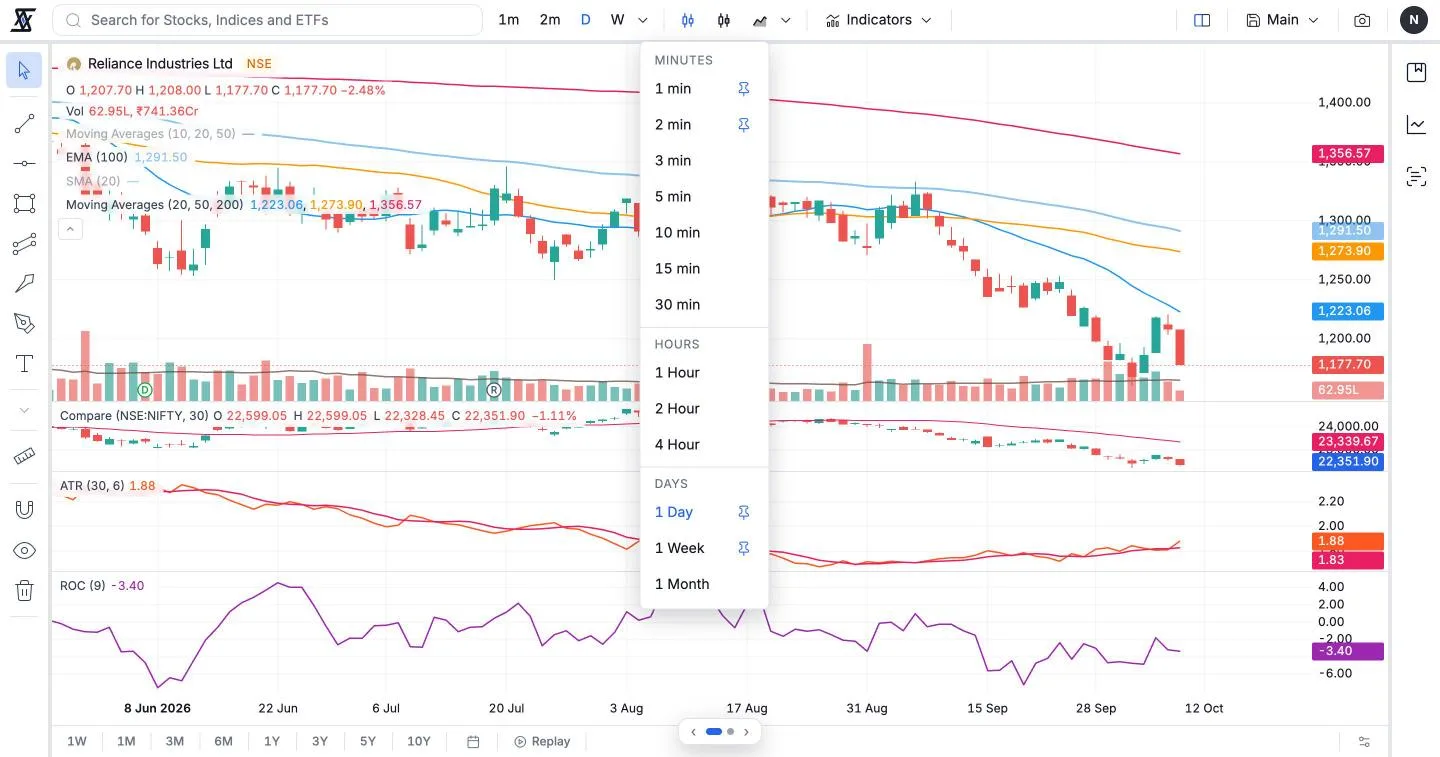Select the text annotation tool
Screen dimensions: 1440x757
(24, 363)
